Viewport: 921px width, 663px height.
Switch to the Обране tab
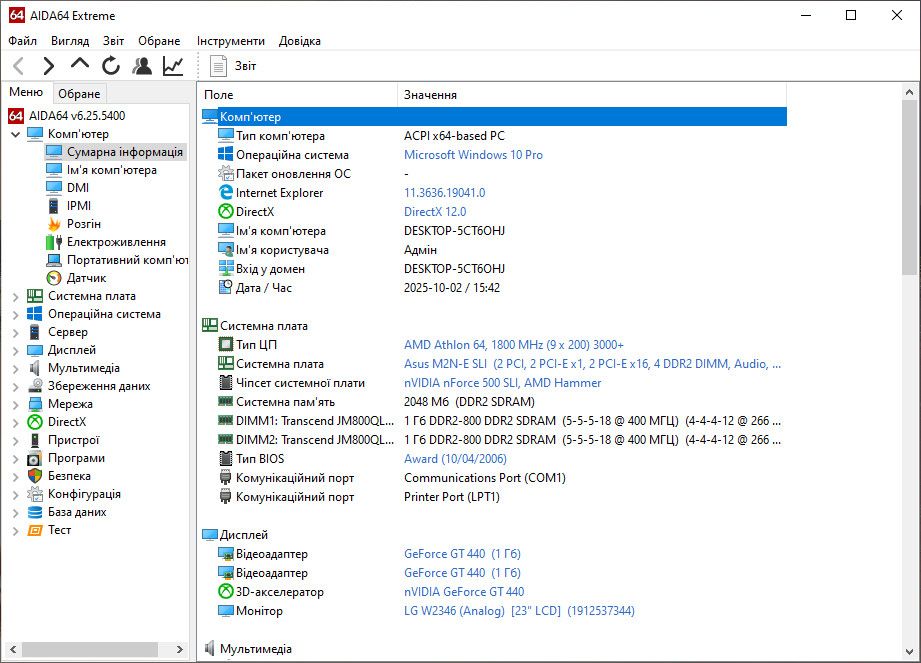[79, 94]
